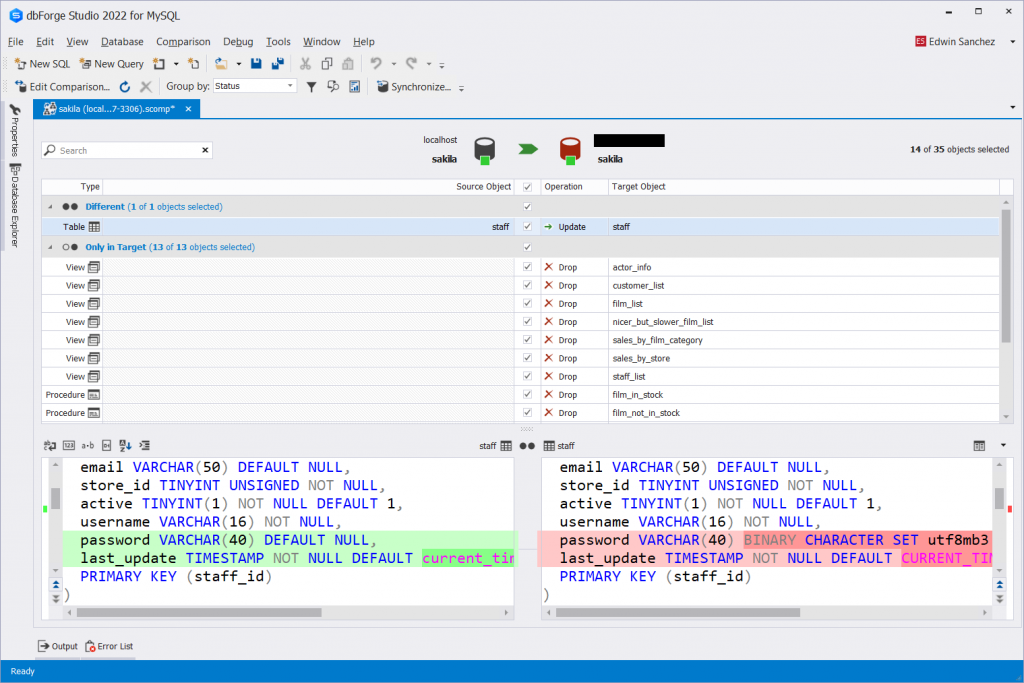Click the Undo arrow icon
The image size is (1024, 683).
pos(376,64)
